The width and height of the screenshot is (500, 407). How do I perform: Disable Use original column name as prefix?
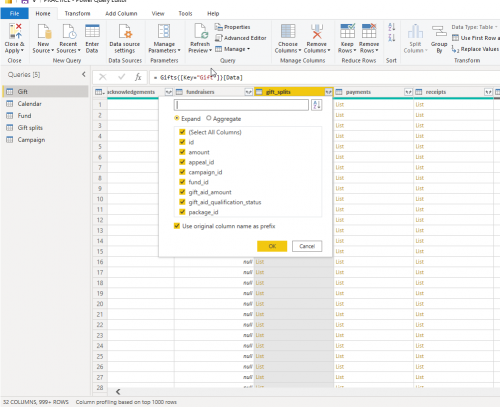click(x=177, y=226)
